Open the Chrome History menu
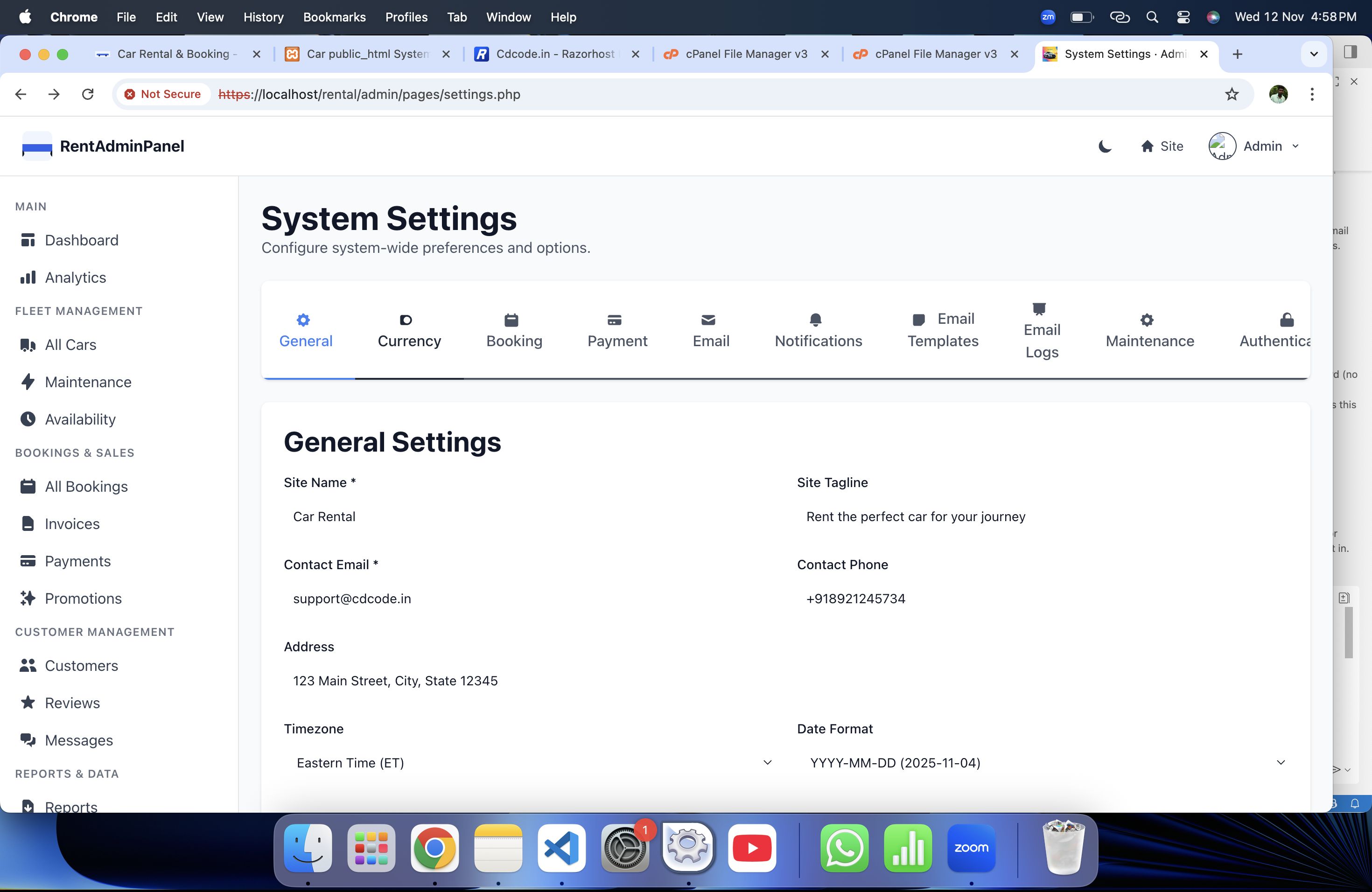This screenshot has height=892, width=1372. (x=263, y=17)
